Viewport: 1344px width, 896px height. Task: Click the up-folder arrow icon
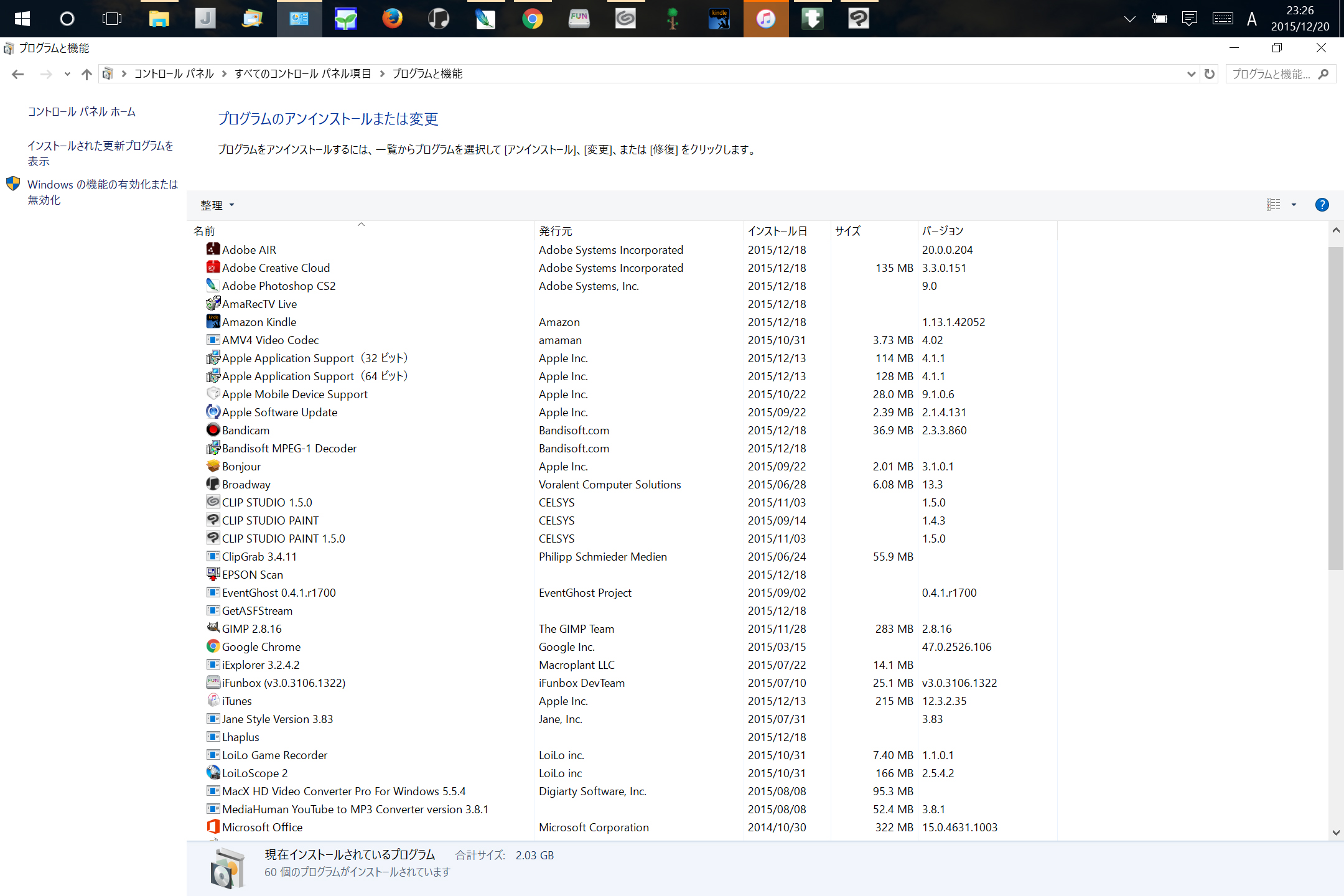(86, 74)
